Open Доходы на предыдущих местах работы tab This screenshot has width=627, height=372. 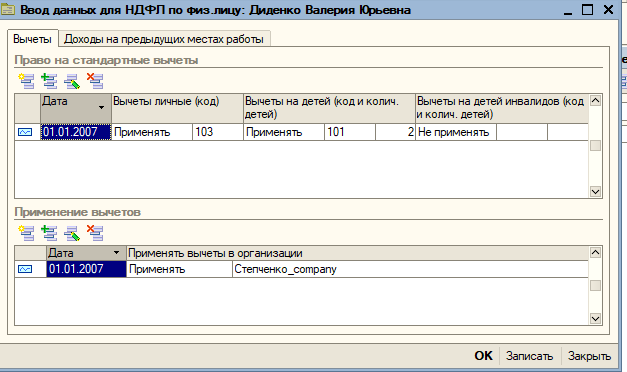164,39
